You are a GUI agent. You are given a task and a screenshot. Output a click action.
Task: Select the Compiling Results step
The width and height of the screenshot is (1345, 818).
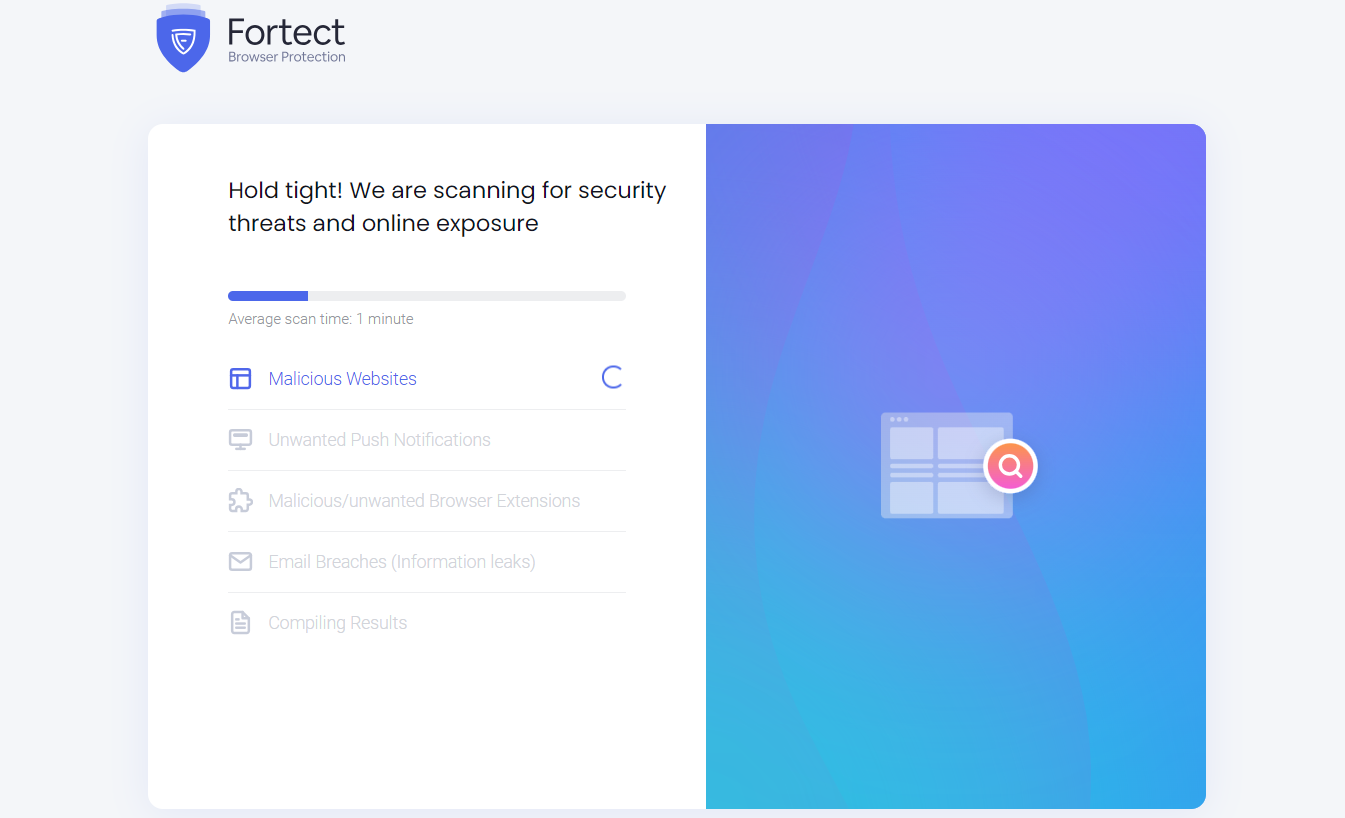[337, 623]
